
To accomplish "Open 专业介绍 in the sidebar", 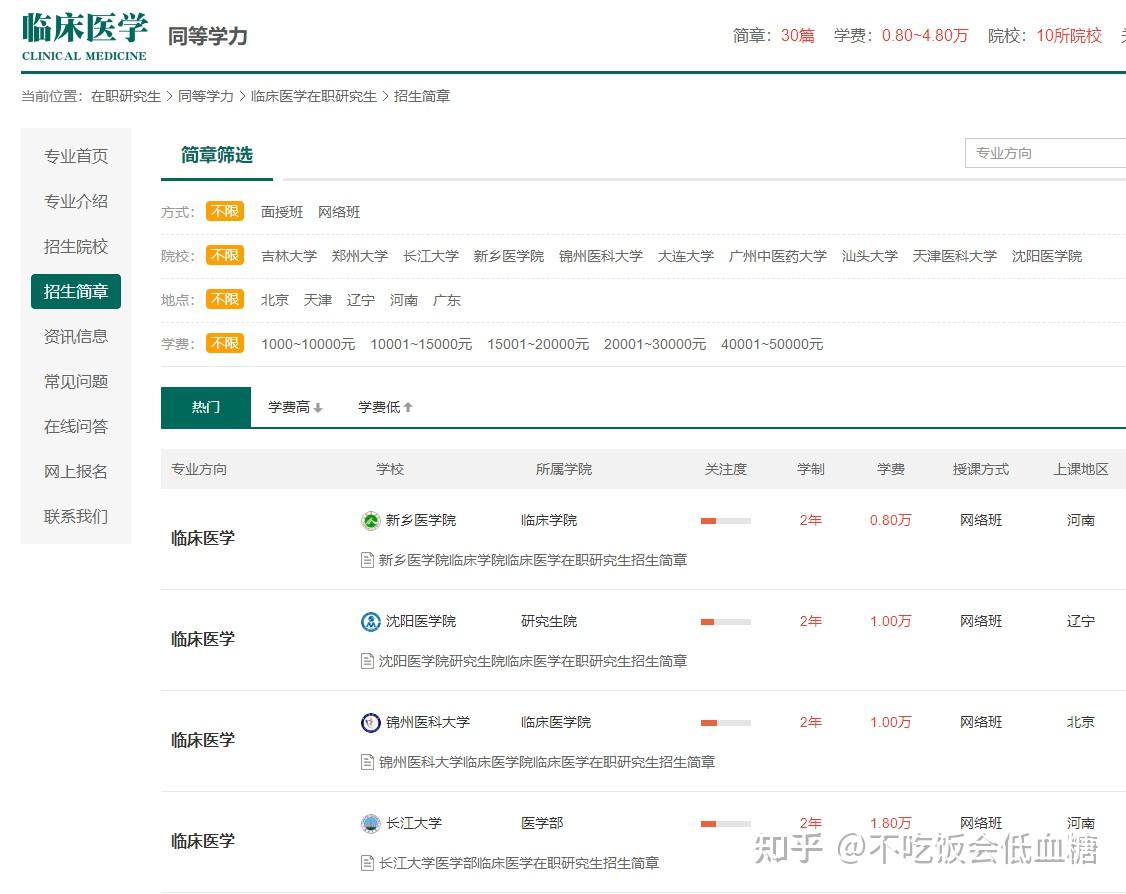I will tap(76, 202).
